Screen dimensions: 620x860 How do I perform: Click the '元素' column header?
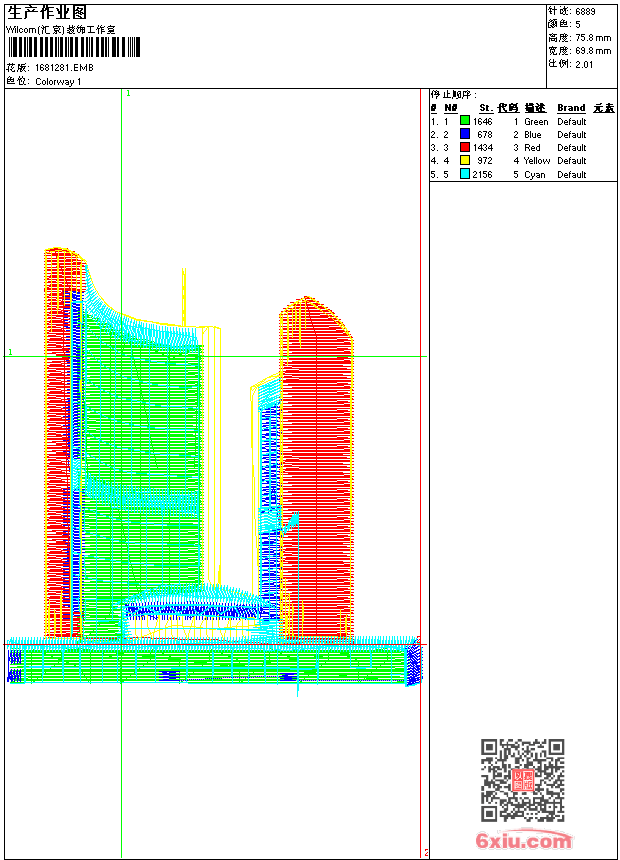point(604,108)
